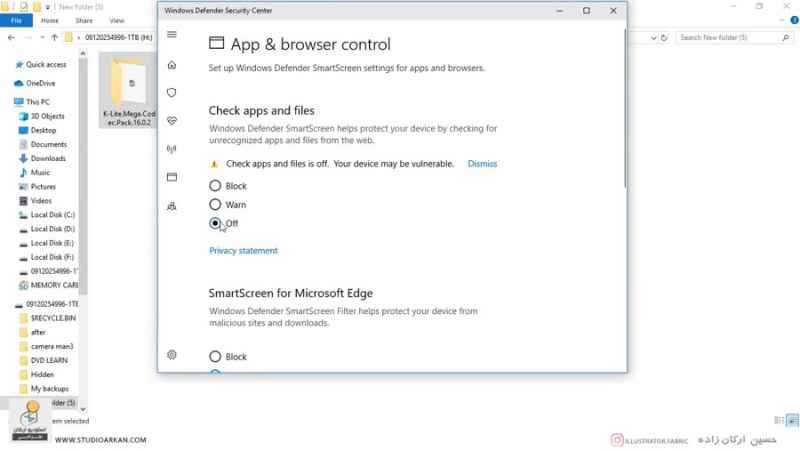The width and height of the screenshot is (800, 451).
Task: Open the after folder in navigation pane
Action: [33, 332]
